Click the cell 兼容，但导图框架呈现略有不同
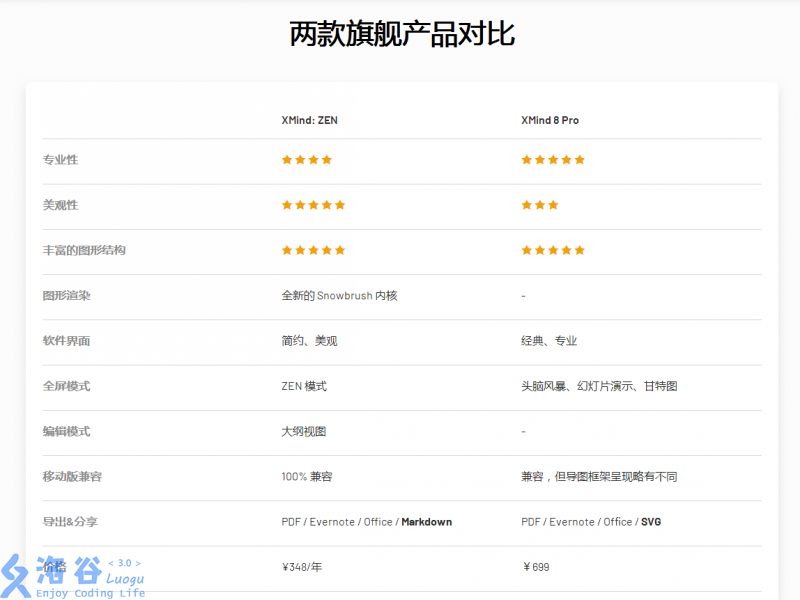Screen dimensions: 800x600 (x=599, y=477)
